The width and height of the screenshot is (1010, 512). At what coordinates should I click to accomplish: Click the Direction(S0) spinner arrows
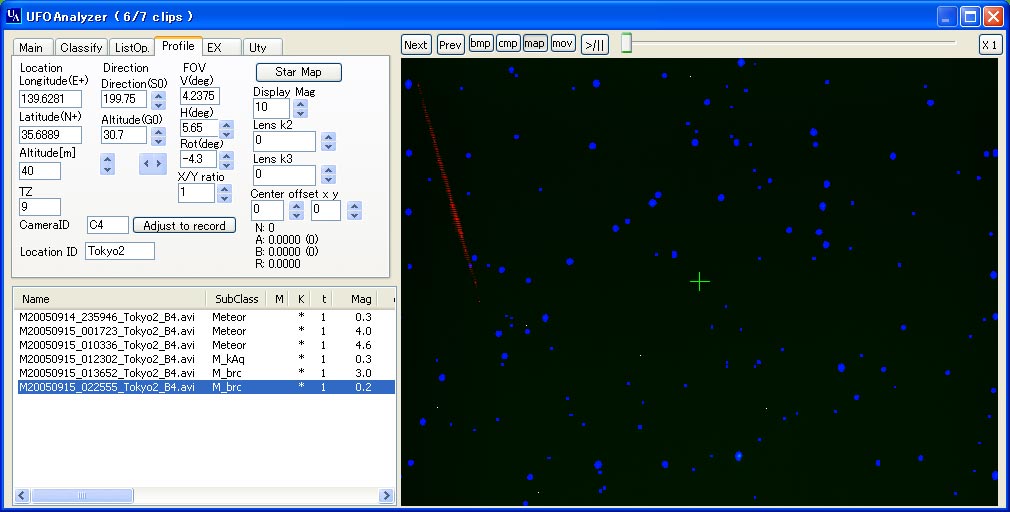[x=159, y=100]
